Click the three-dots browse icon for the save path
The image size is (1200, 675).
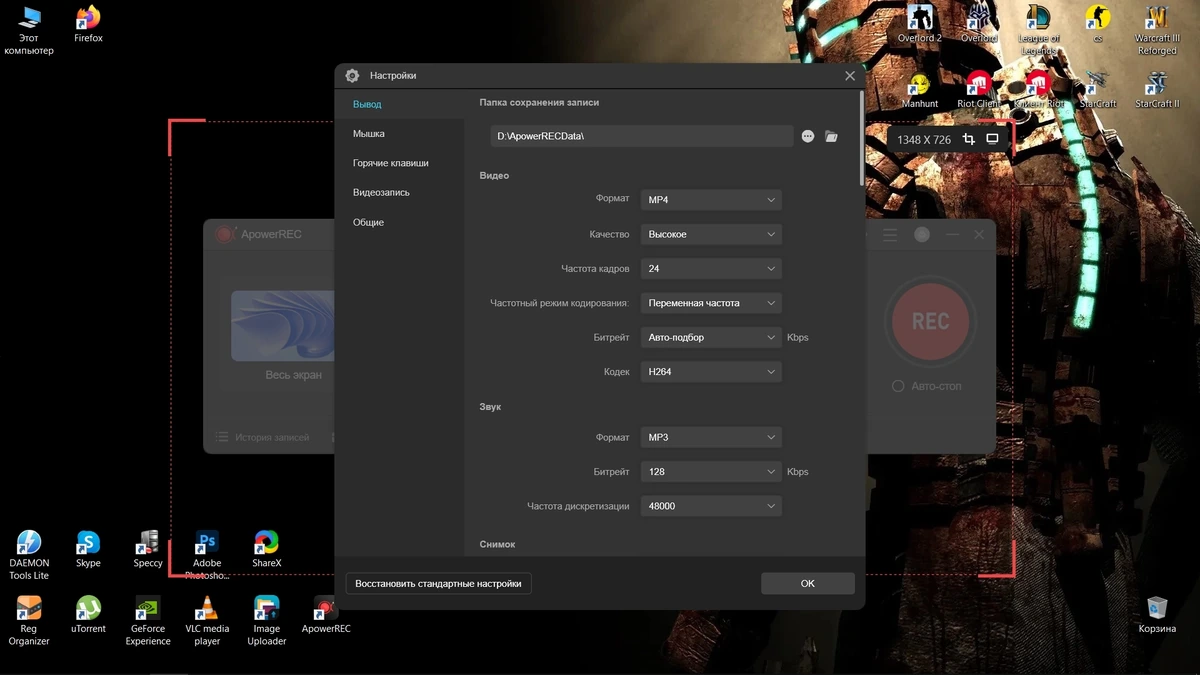tap(808, 136)
